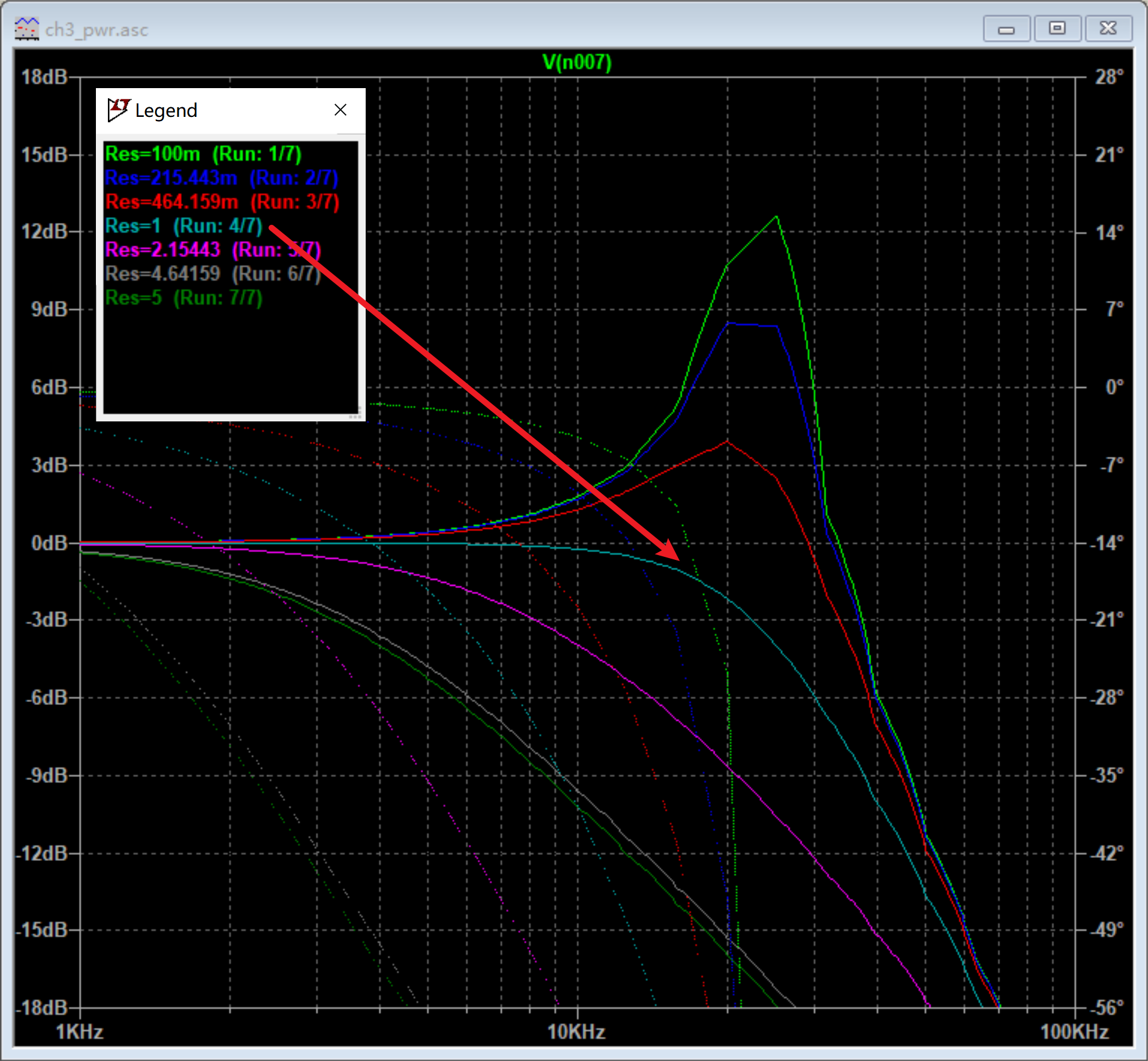The height and width of the screenshot is (1061, 1148).
Task: Close the ch3_pwr.asc plot window
Action: [x=1108, y=29]
